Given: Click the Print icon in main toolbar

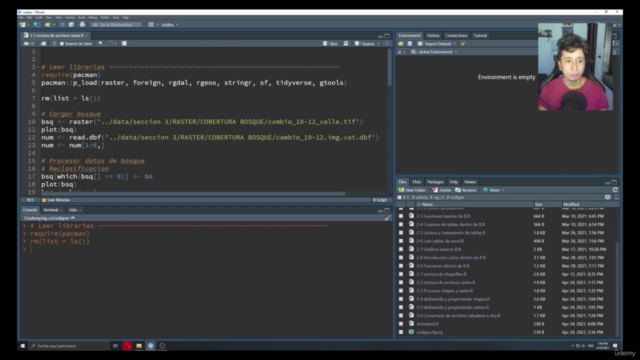Looking at the screenshot, I should click(82, 25).
